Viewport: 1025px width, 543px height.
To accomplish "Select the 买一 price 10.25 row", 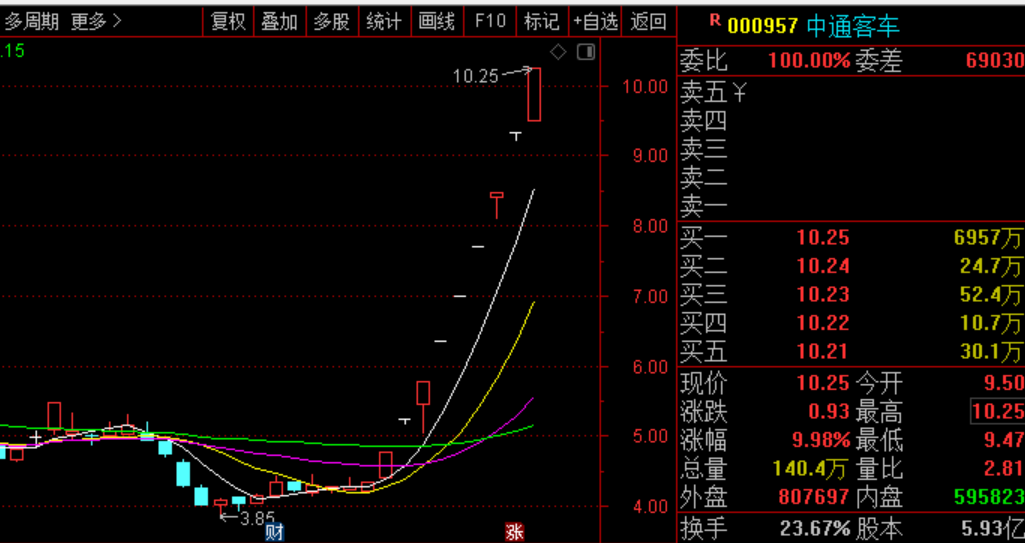I will pyautogui.click(x=822, y=238).
